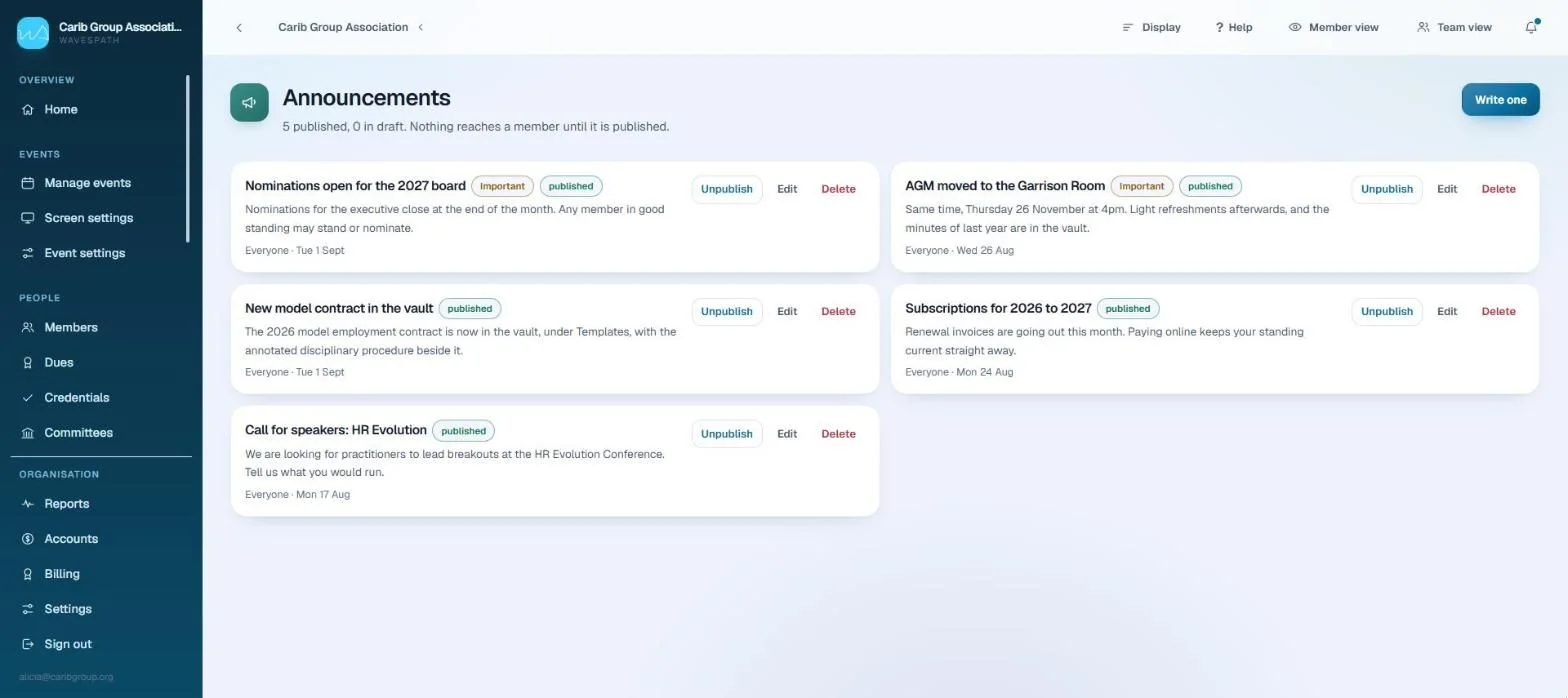
Task: Open the Help menu
Action: [1234, 27]
